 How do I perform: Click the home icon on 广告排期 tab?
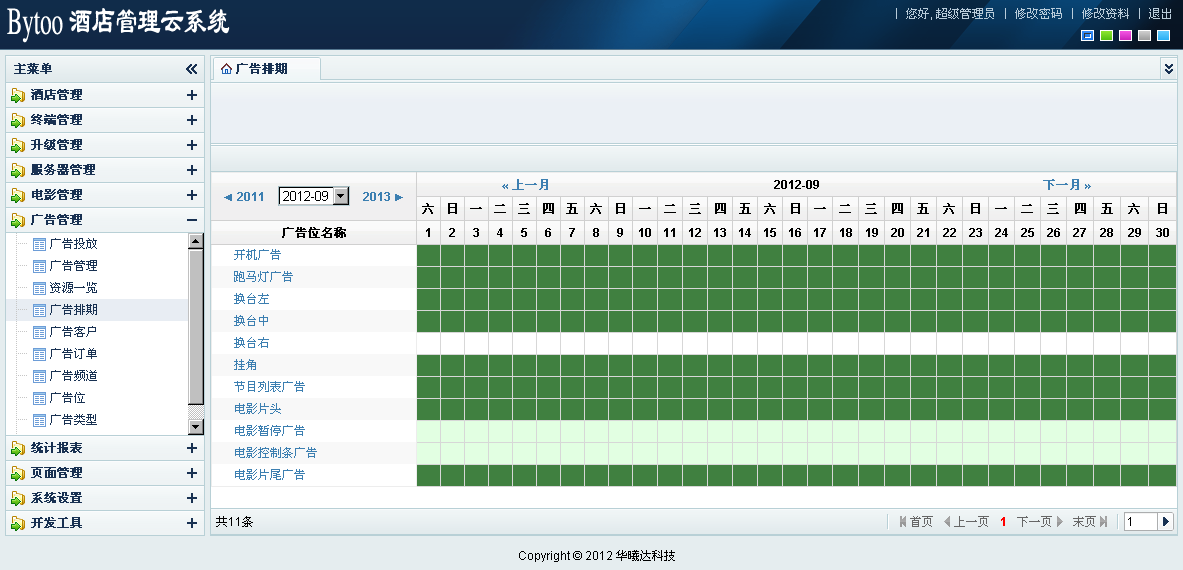coord(227,69)
